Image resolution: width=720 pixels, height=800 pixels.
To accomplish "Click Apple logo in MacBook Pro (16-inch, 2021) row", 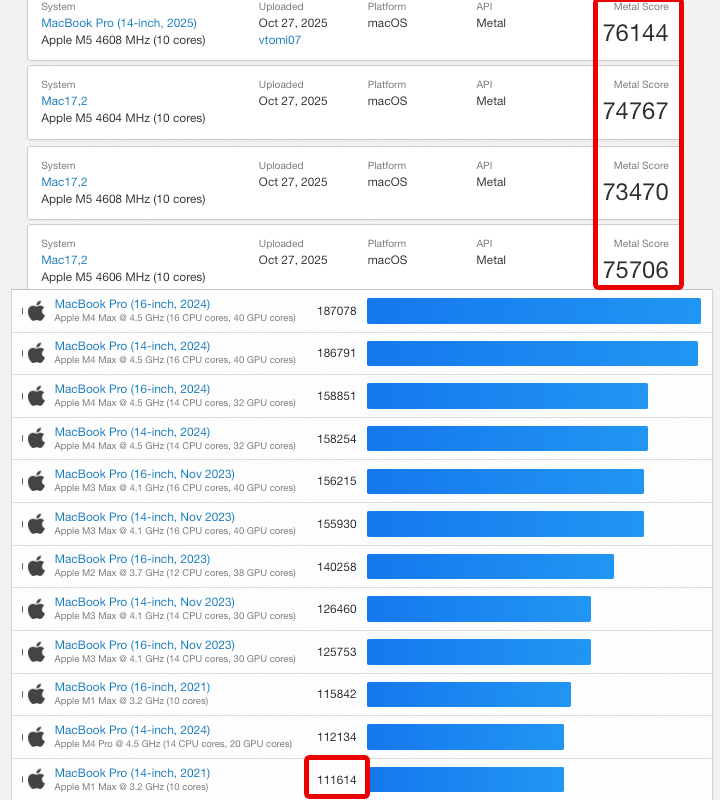I will click(x=37, y=694).
